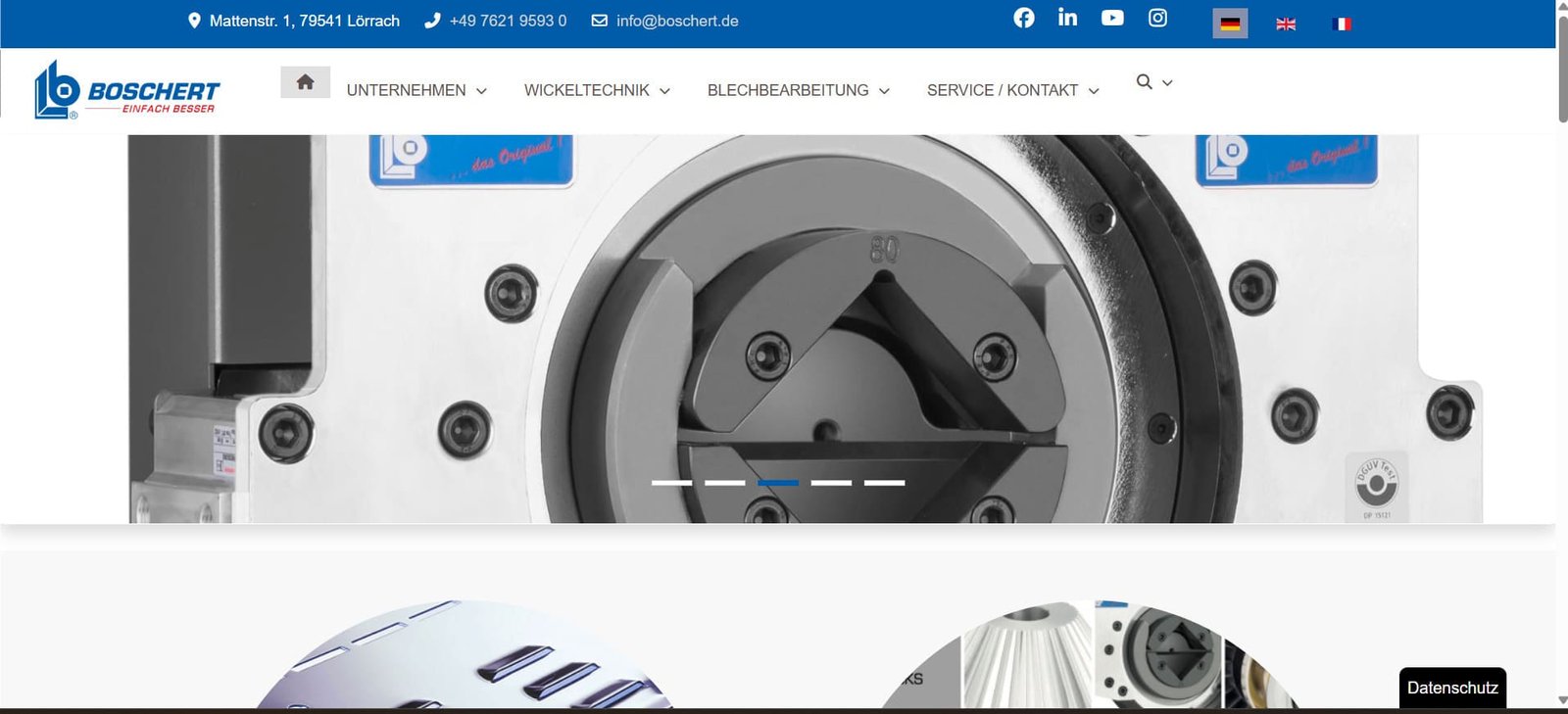Go to home page via house icon
The image size is (1568, 714).
click(305, 82)
